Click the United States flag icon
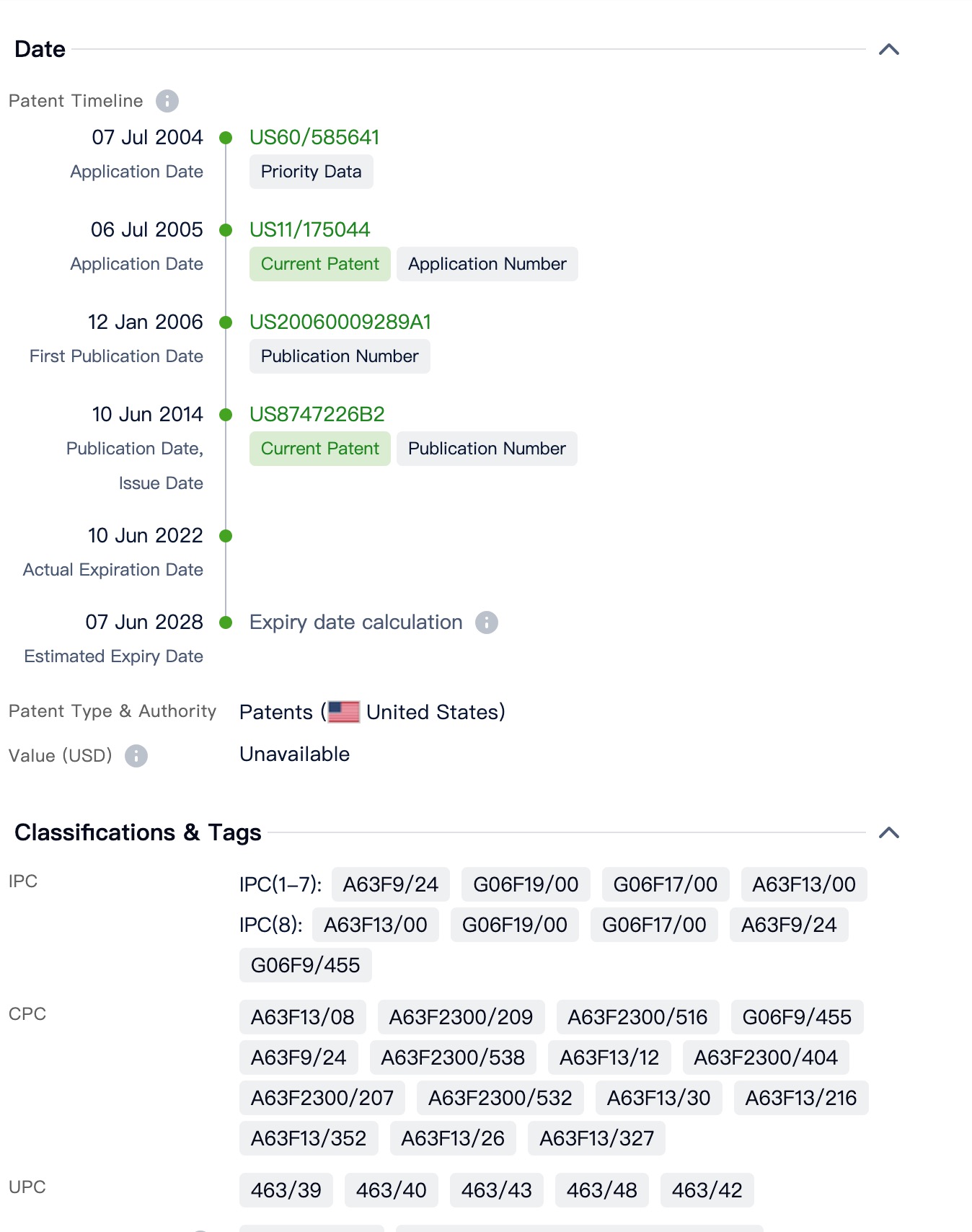 tap(344, 712)
